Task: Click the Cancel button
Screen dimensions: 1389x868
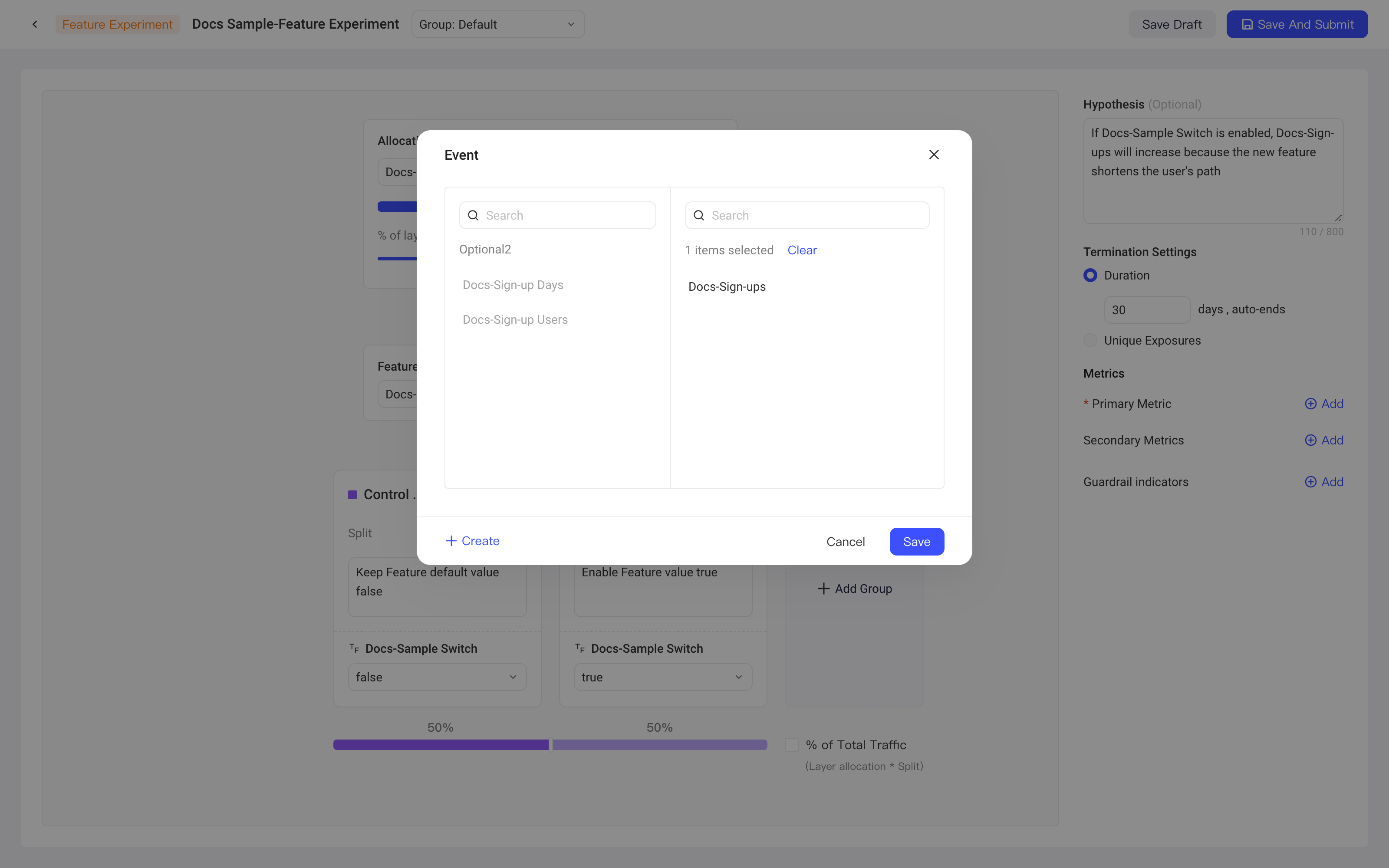Action: pos(846,542)
